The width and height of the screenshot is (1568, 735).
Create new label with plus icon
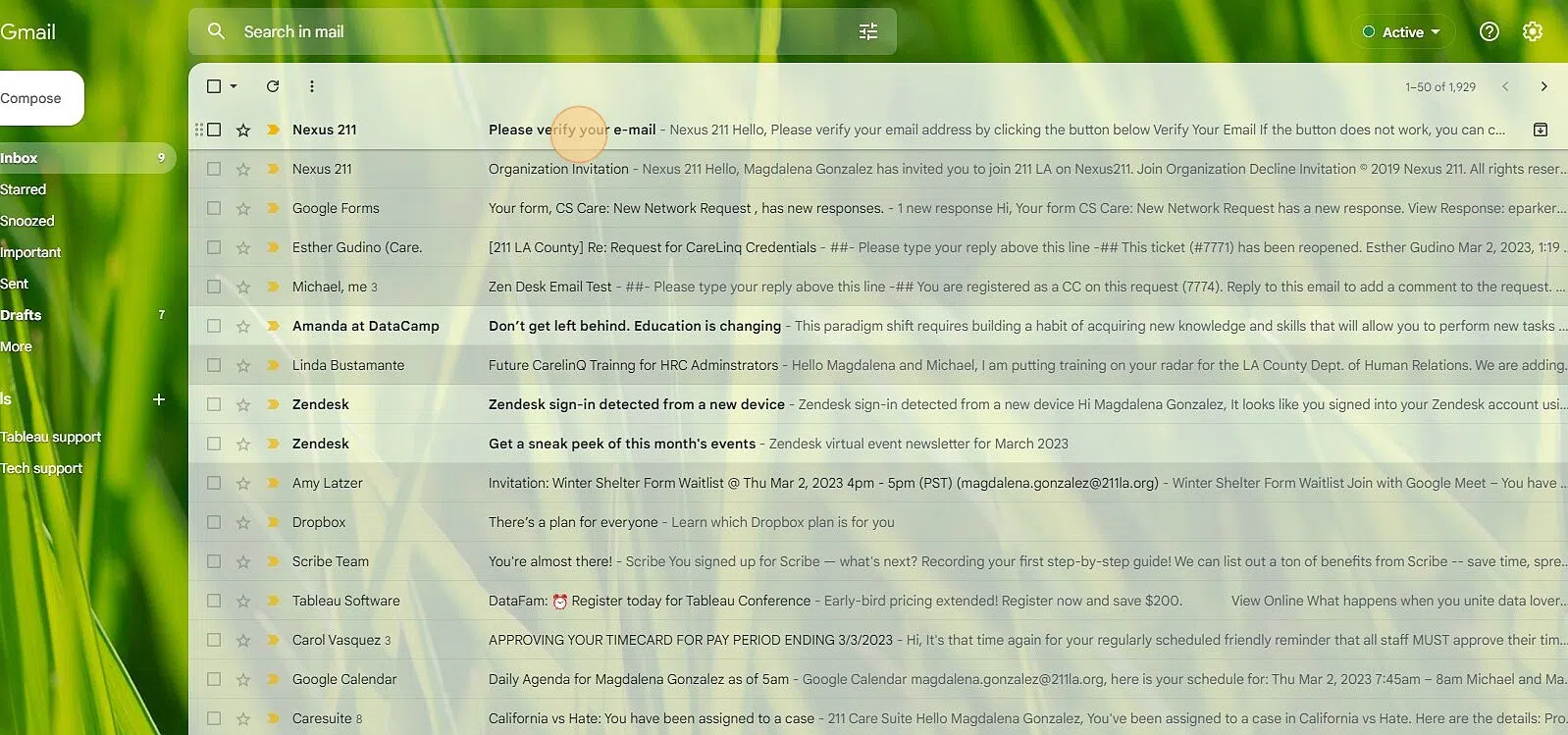tap(159, 399)
